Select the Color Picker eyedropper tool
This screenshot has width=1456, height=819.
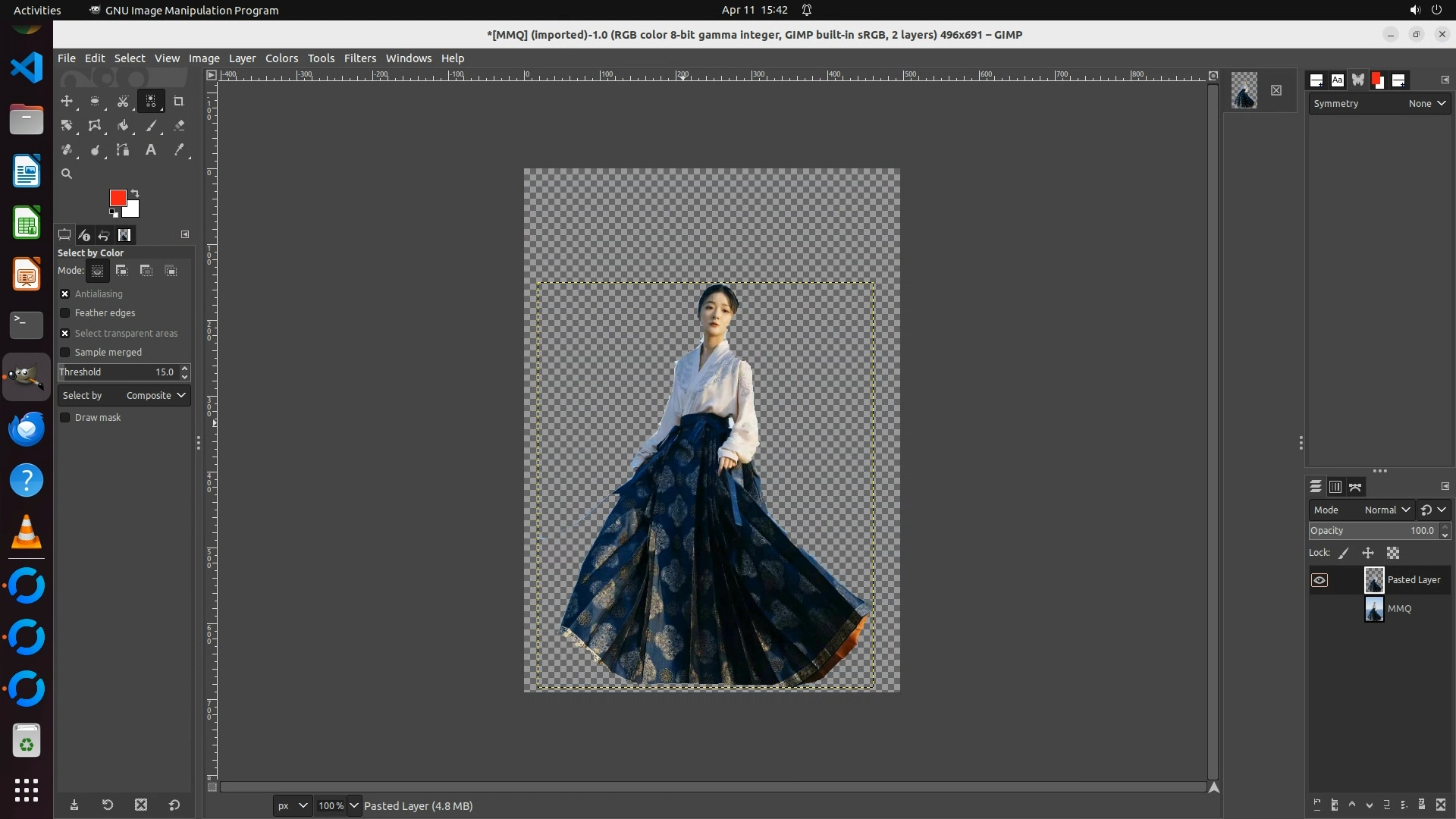pyautogui.click(x=179, y=150)
